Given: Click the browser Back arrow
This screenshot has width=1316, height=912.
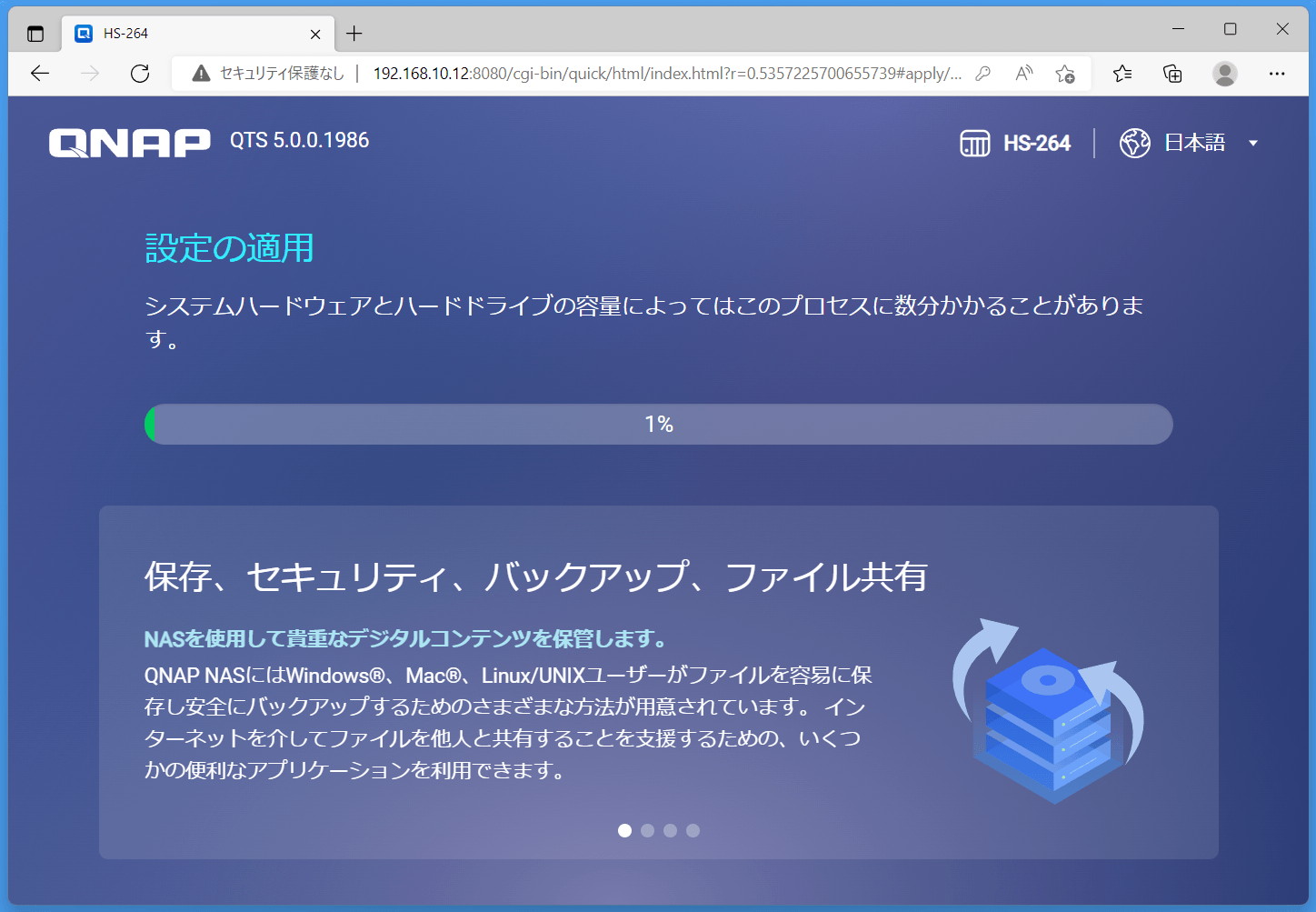Looking at the screenshot, I should (40, 74).
